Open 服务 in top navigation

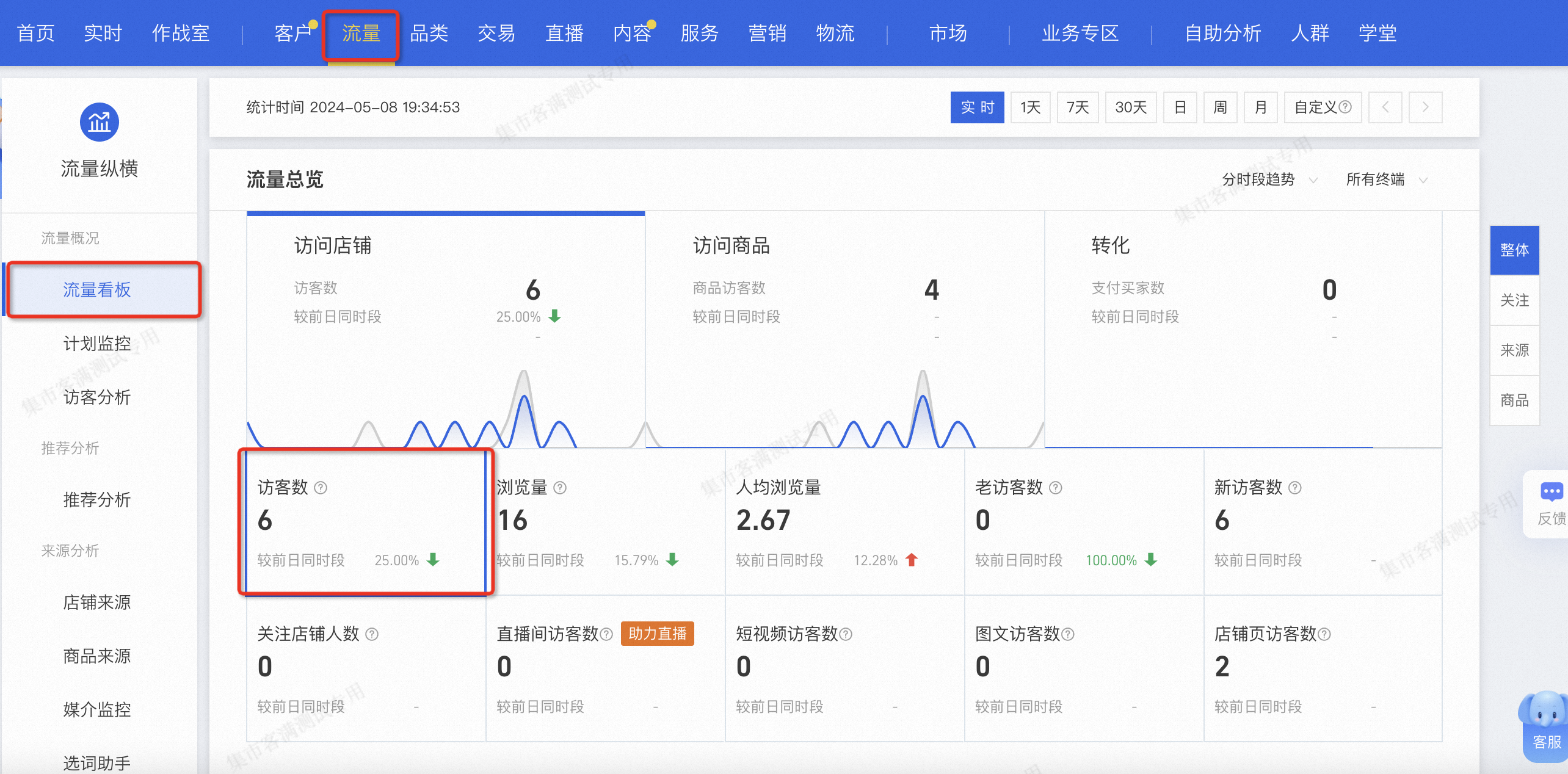(700, 33)
